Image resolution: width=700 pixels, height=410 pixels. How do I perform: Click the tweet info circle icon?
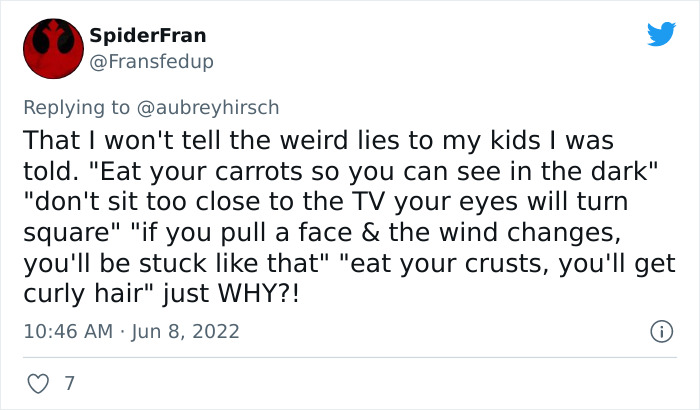pos(660,331)
